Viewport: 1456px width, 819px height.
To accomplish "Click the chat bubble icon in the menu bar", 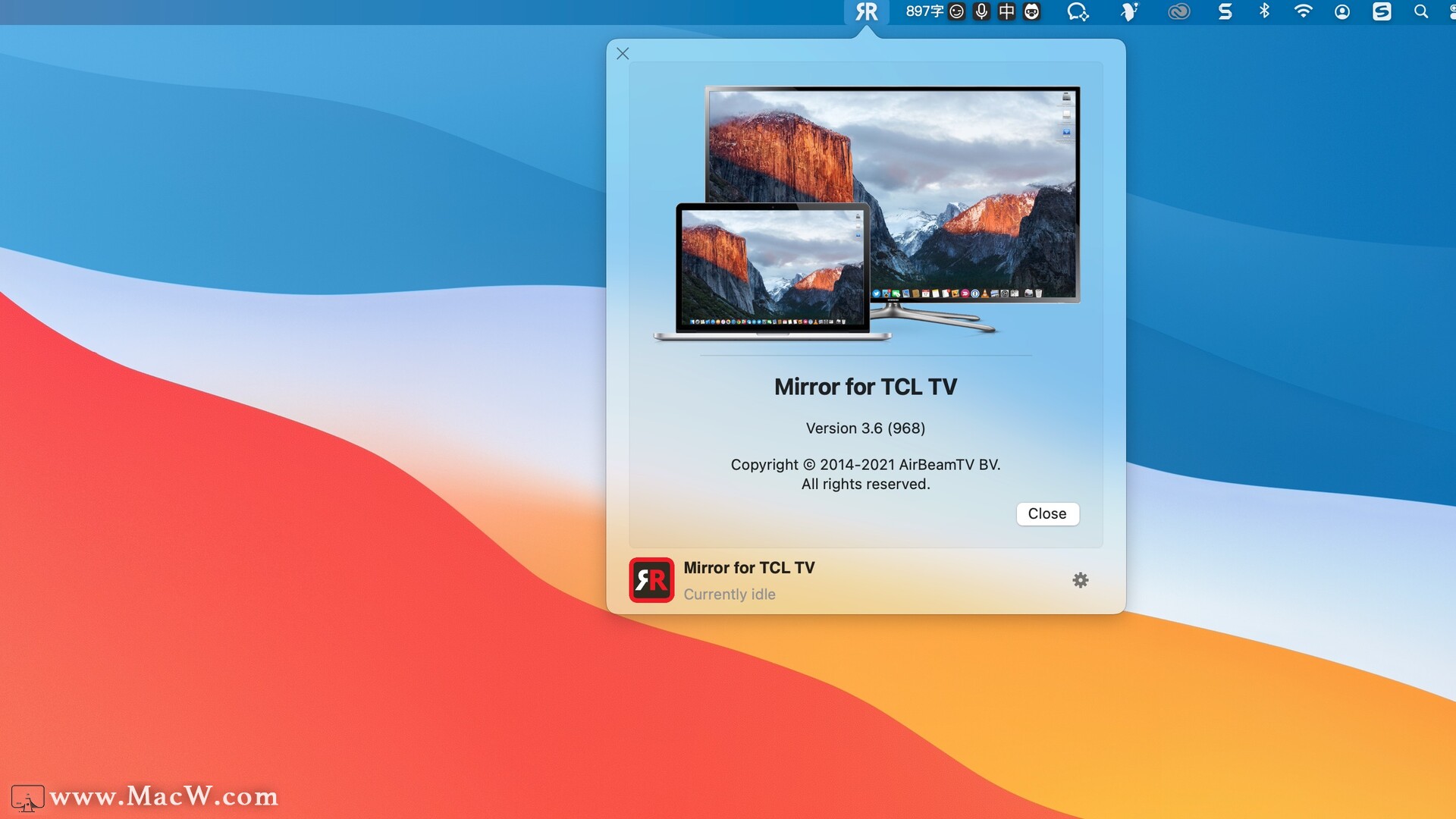I will 1078,11.
